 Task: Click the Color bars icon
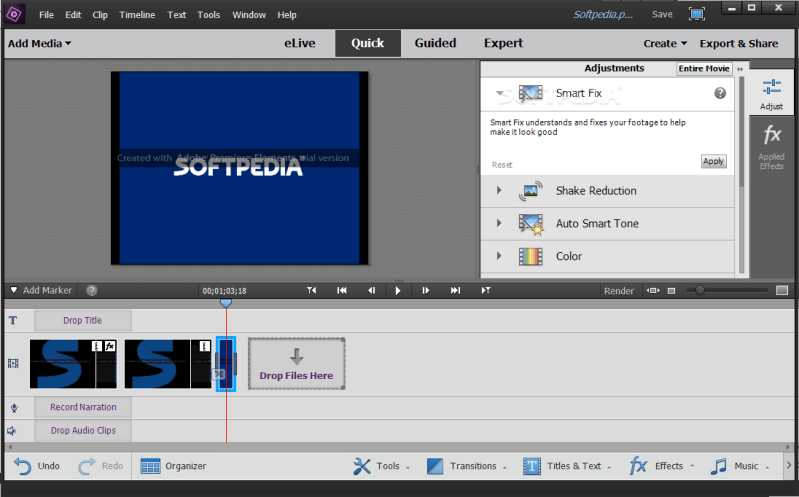pyautogui.click(x=530, y=256)
